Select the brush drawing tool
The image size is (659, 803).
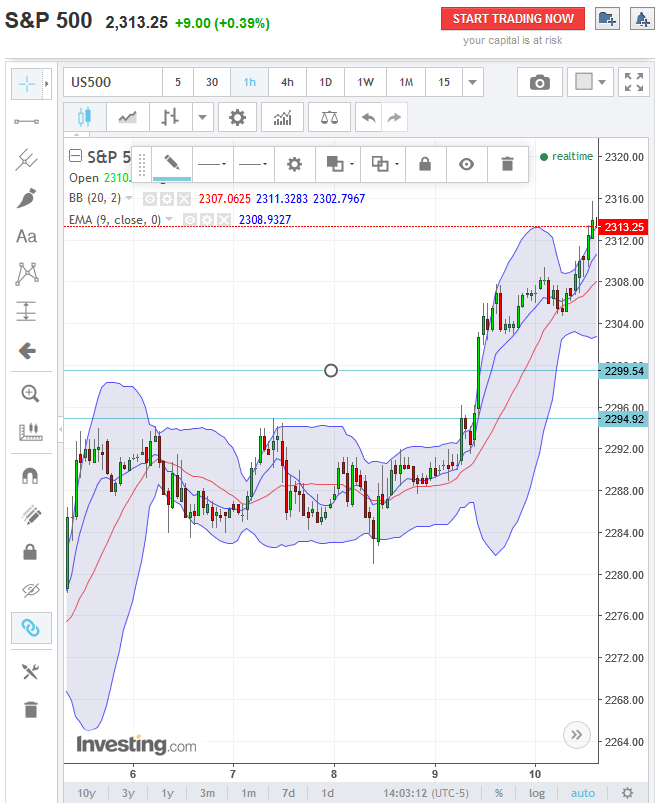click(x=27, y=198)
